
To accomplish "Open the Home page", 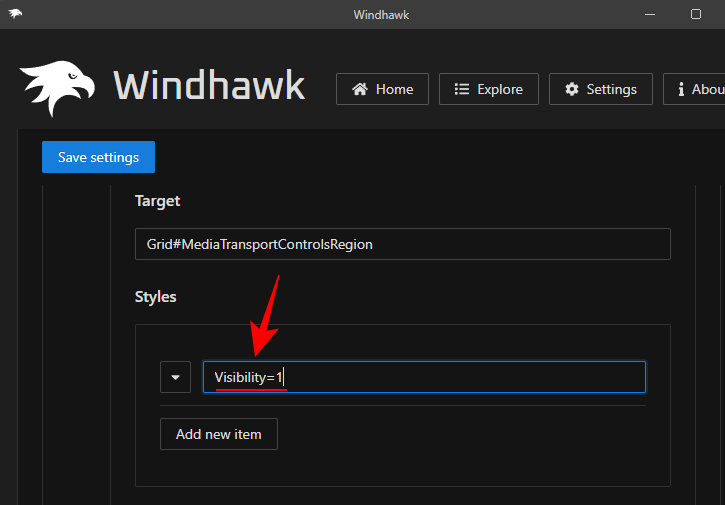I will (382, 89).
